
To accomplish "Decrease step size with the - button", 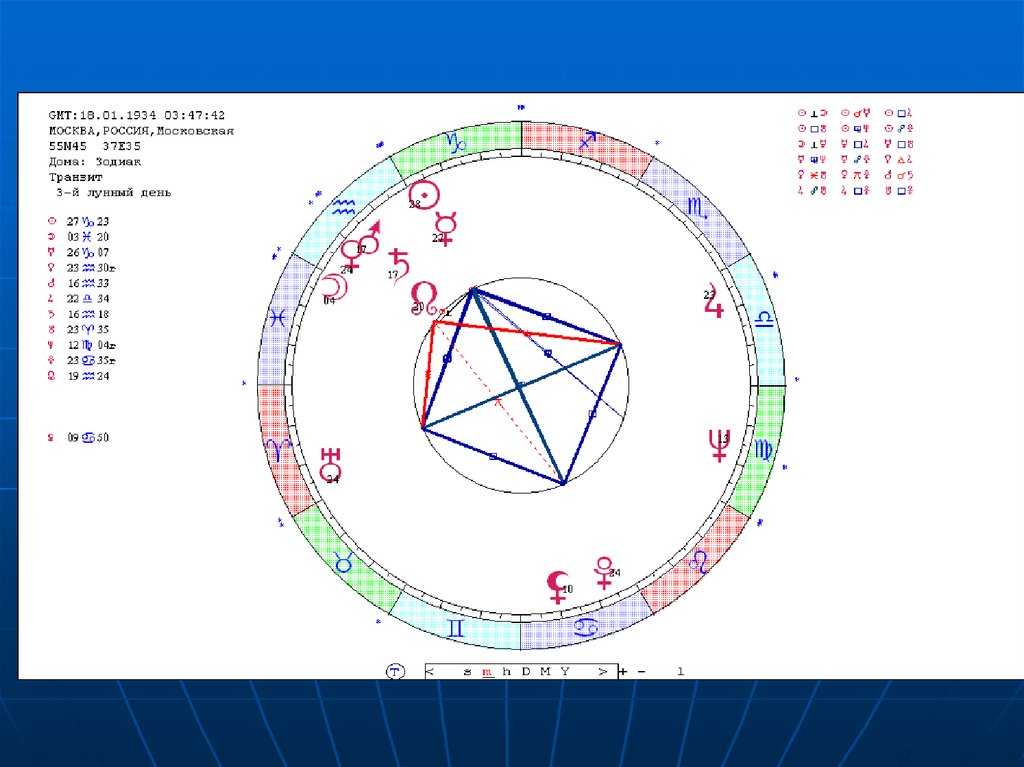I will coord(642,671).
